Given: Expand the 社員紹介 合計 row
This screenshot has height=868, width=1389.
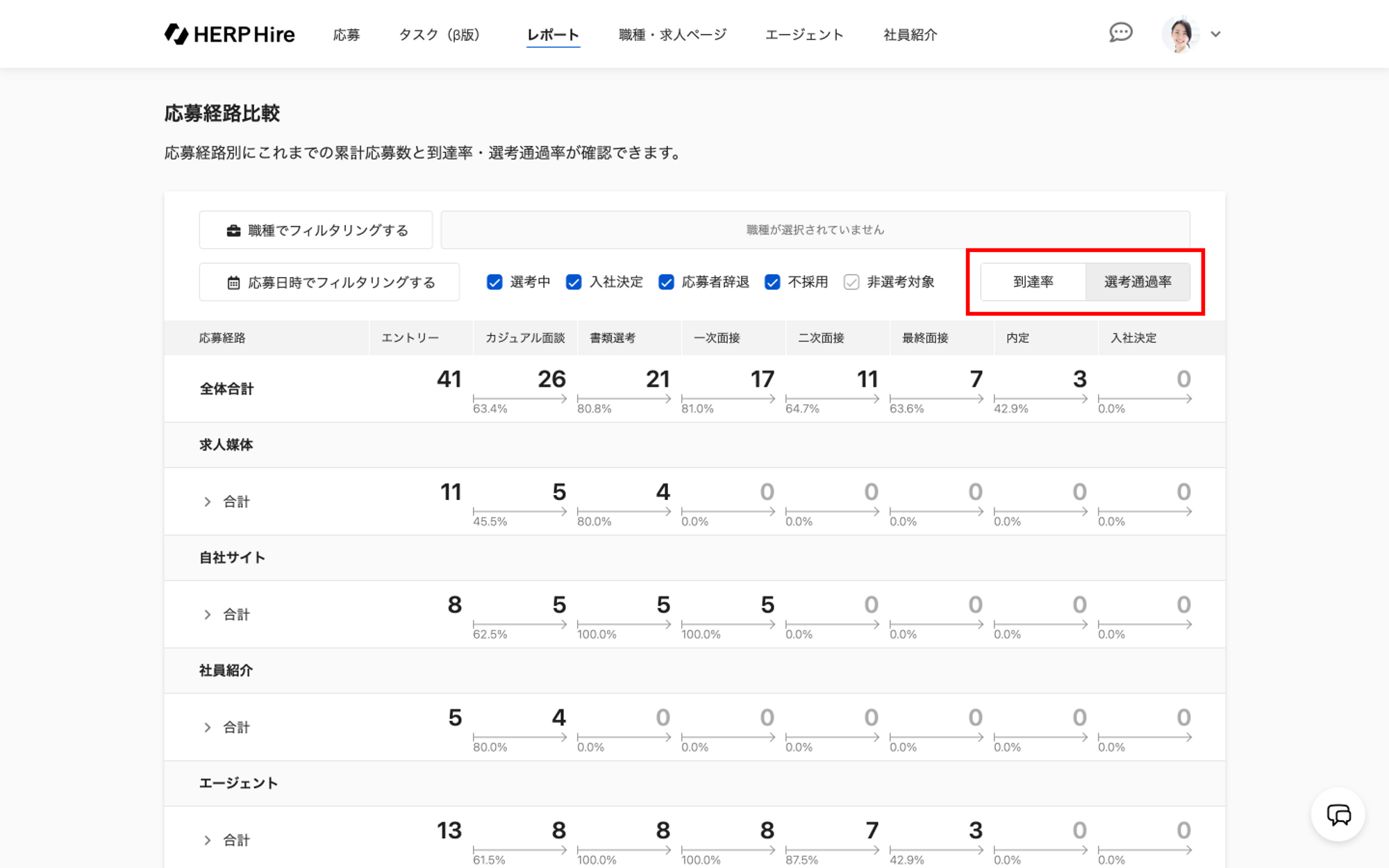Looking at the screenshot, I should [x=207, y=727].
